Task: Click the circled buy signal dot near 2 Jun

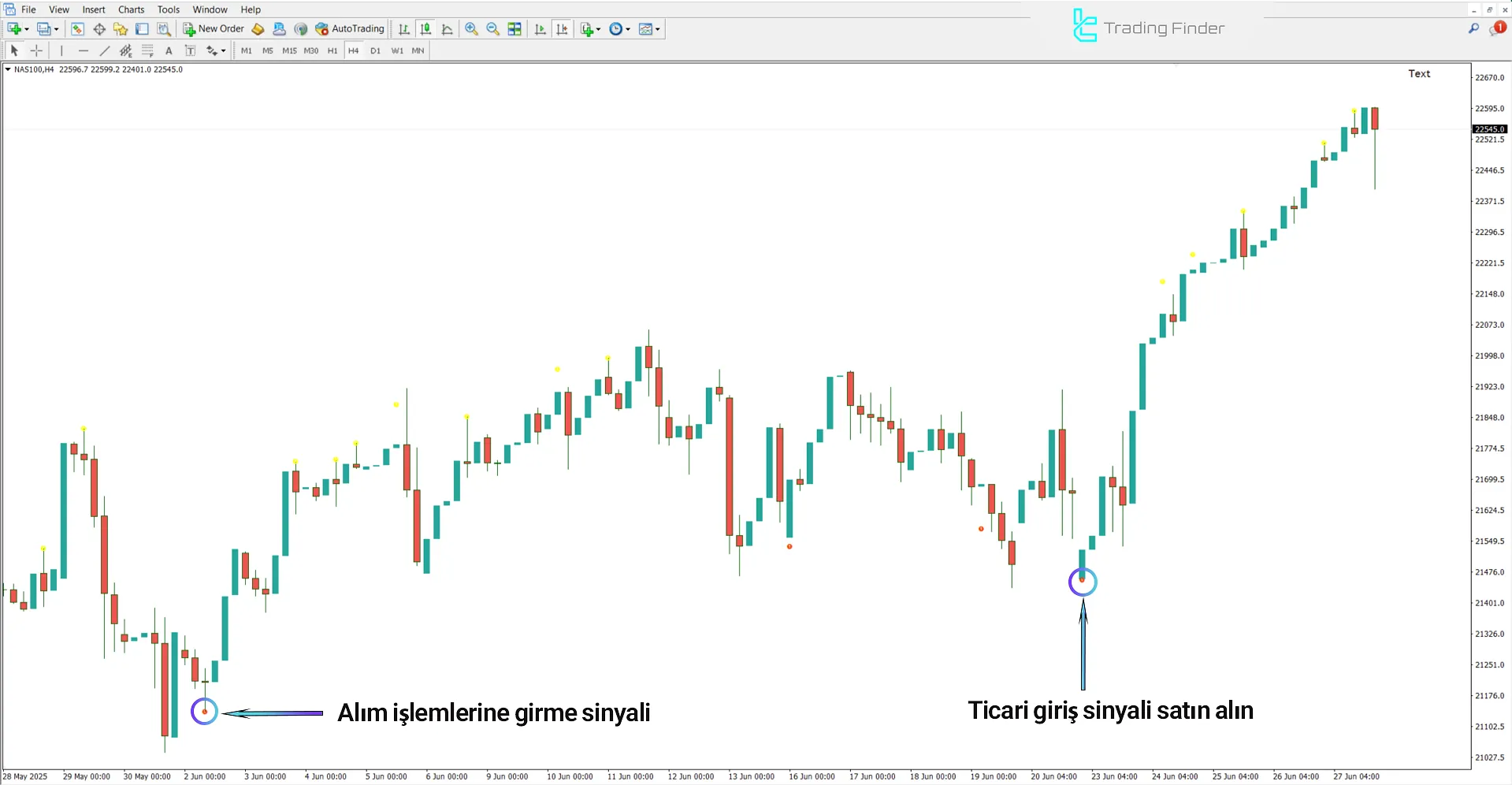Action: [x=205, y=712]
